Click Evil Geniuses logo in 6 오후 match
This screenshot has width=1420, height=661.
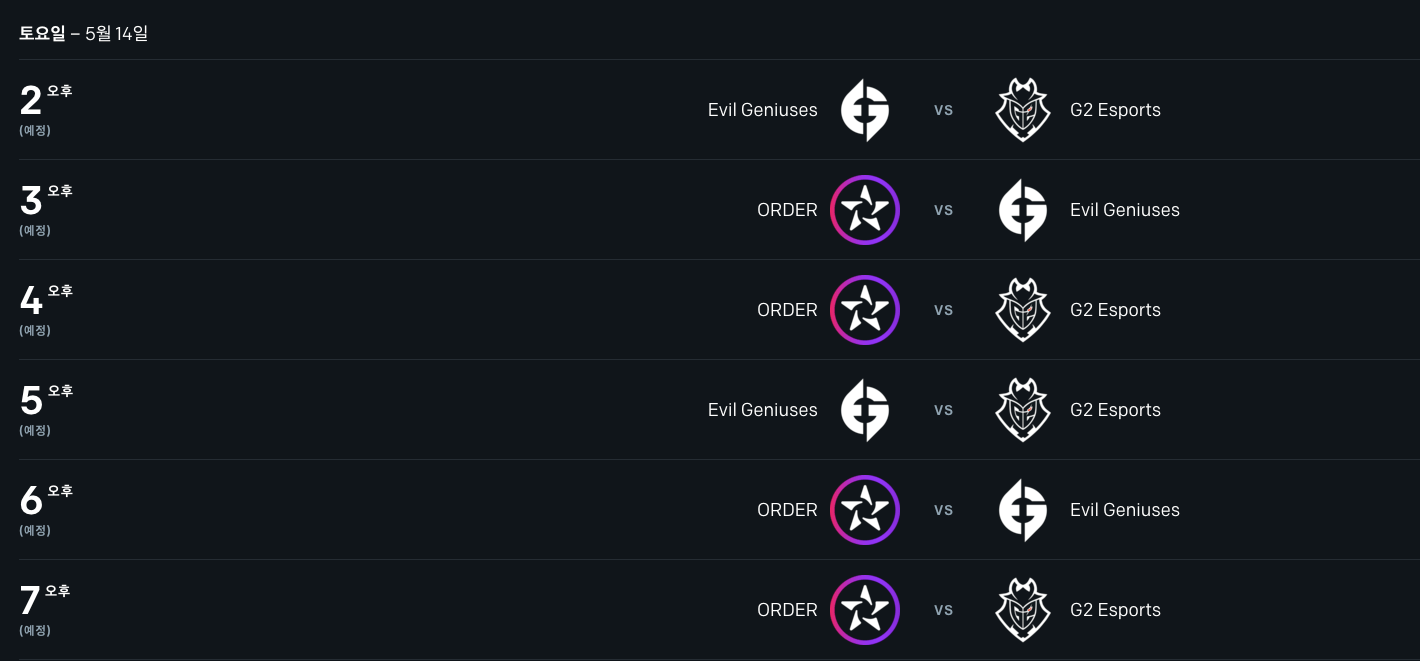1023,510
